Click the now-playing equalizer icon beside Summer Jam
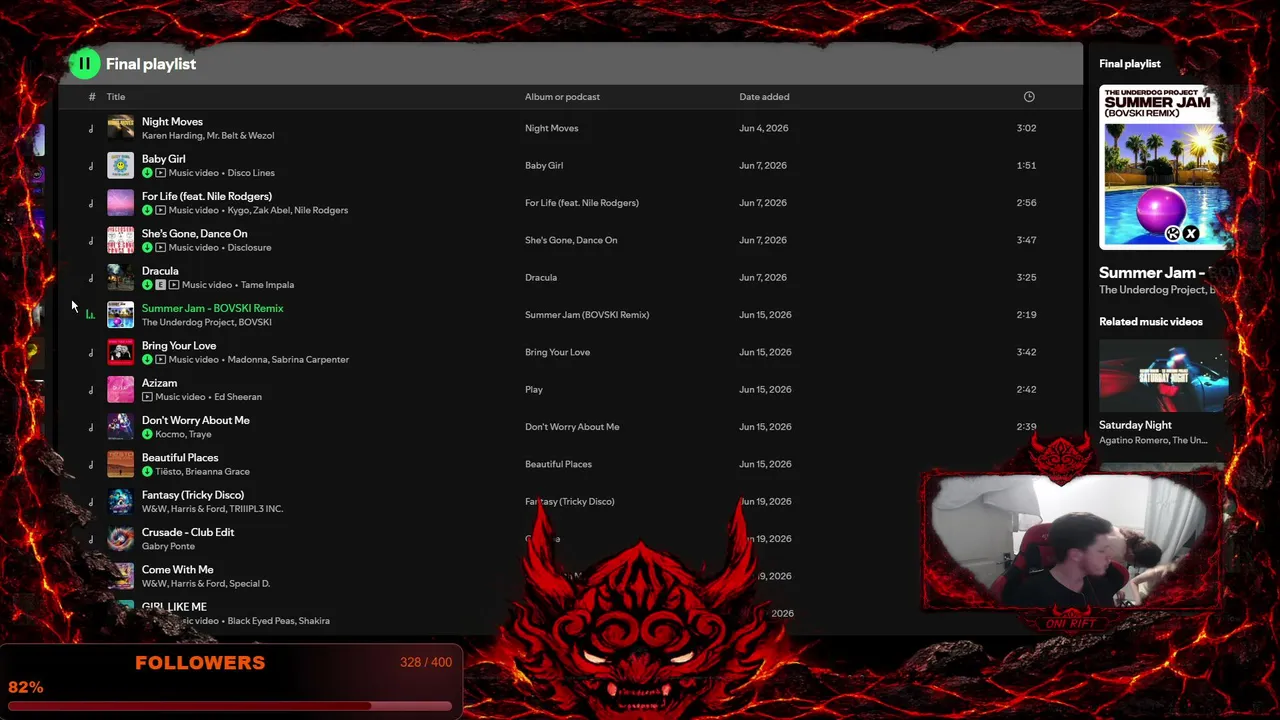1280x720 pixels. tap(90, 315)
